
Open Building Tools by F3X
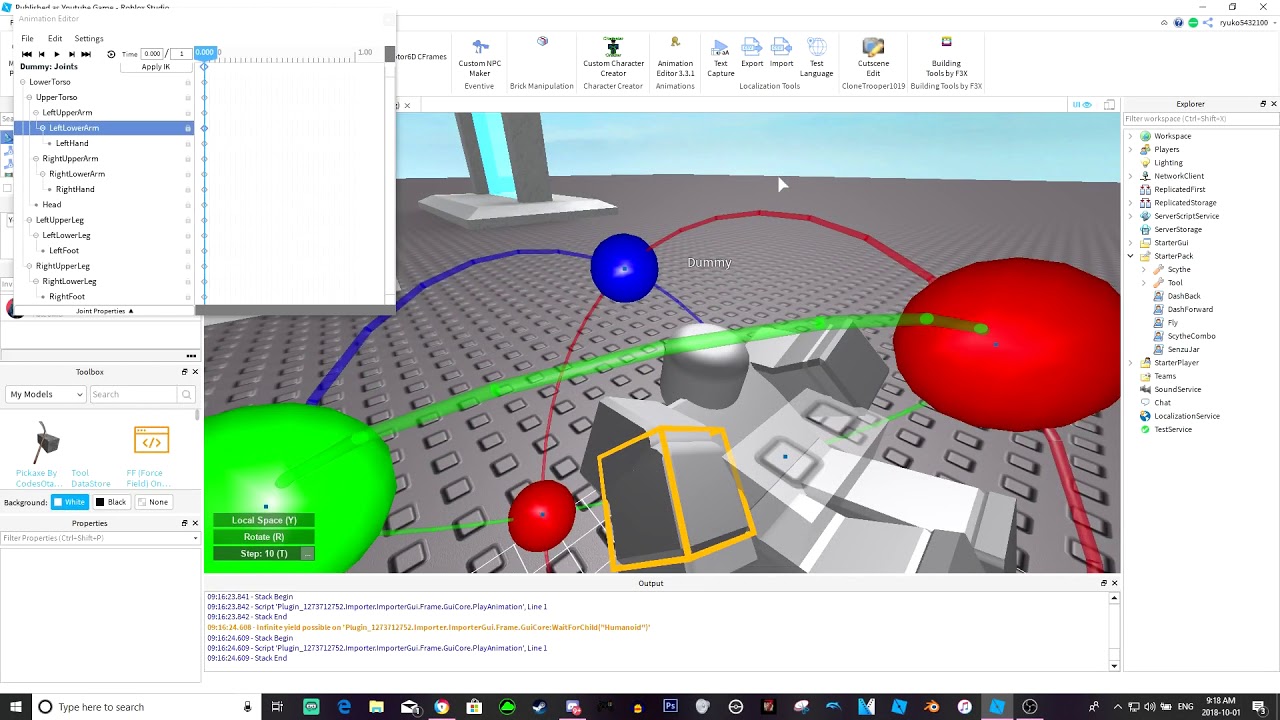pyautogui.click(x=946, y=57)
